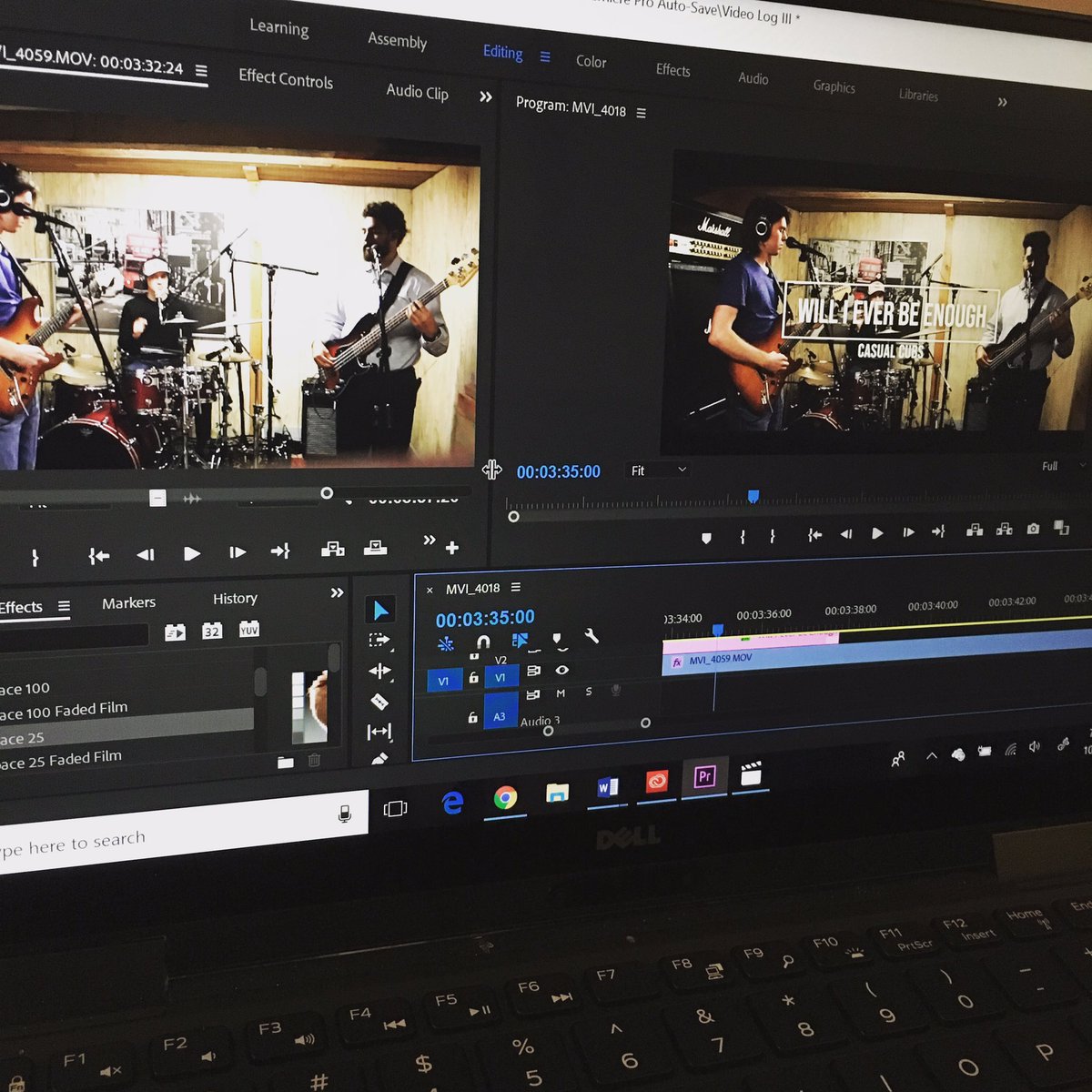Open Source monitor button editor plus icon
Image resolution: width=1092 pixels, height=1092 pixels.
click(452, 548)
